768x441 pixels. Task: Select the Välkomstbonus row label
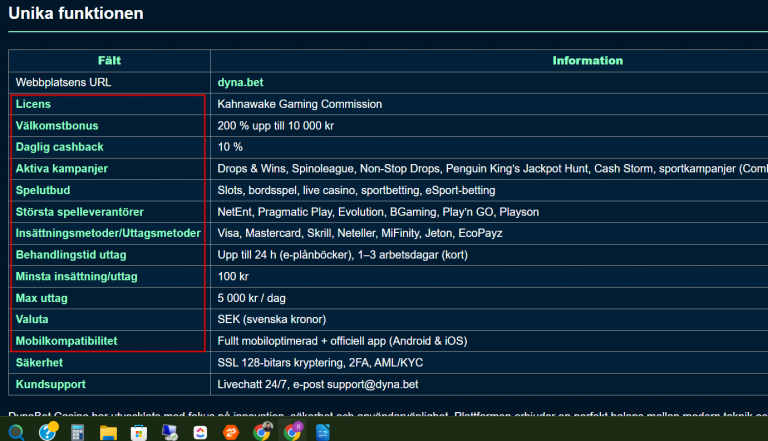(57, 125)
